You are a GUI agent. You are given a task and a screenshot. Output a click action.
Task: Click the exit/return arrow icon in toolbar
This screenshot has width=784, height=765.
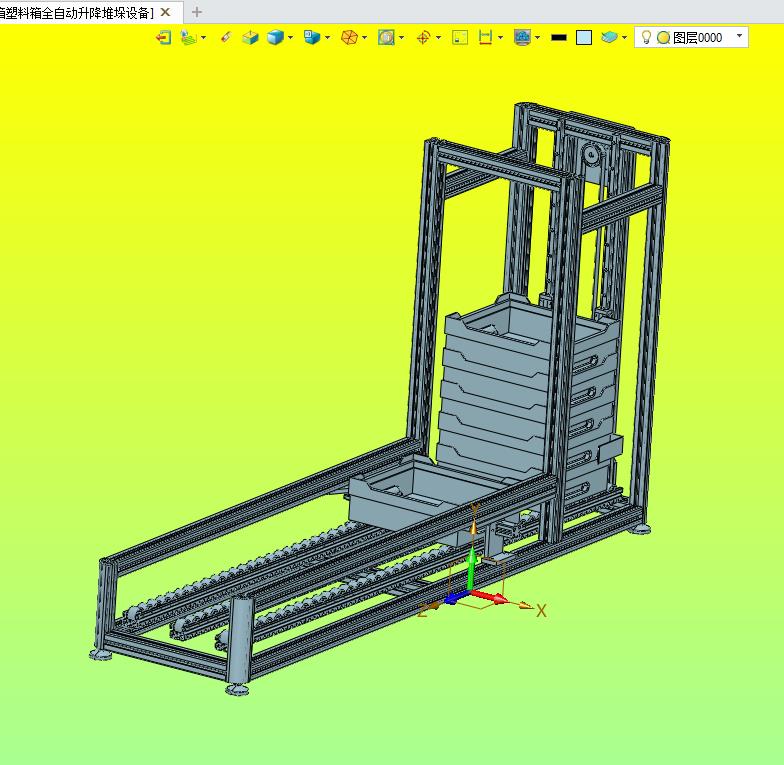(163, 38)
